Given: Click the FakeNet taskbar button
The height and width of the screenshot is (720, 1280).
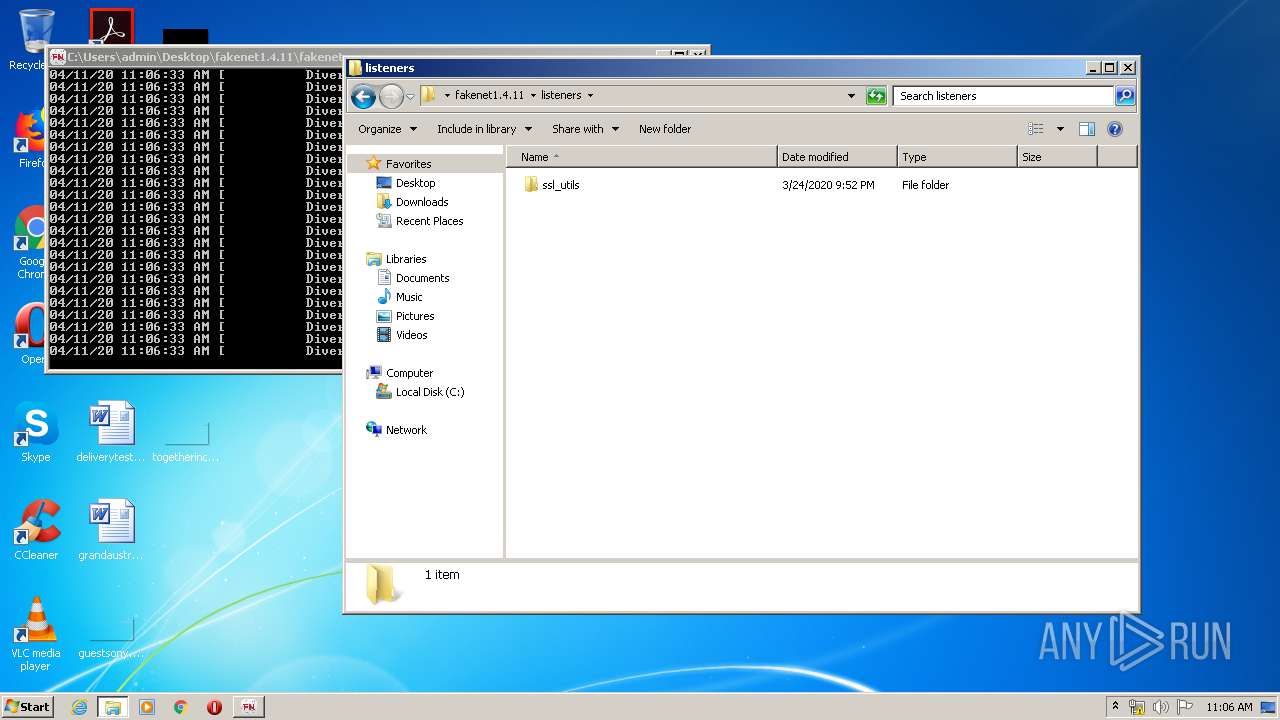Looking at the screenshot, I should [x=248, y=707].
